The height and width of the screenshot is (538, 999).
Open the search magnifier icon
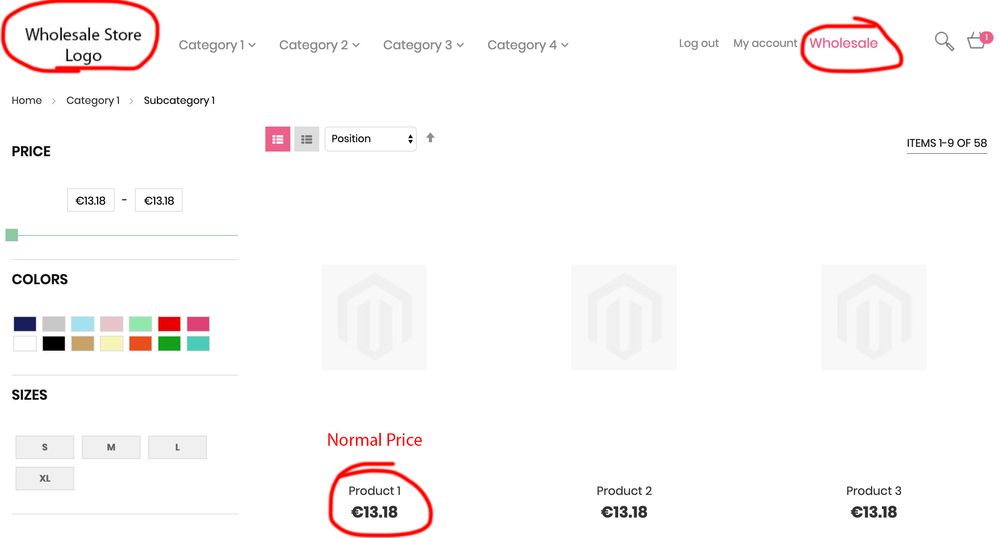[943, 41]
